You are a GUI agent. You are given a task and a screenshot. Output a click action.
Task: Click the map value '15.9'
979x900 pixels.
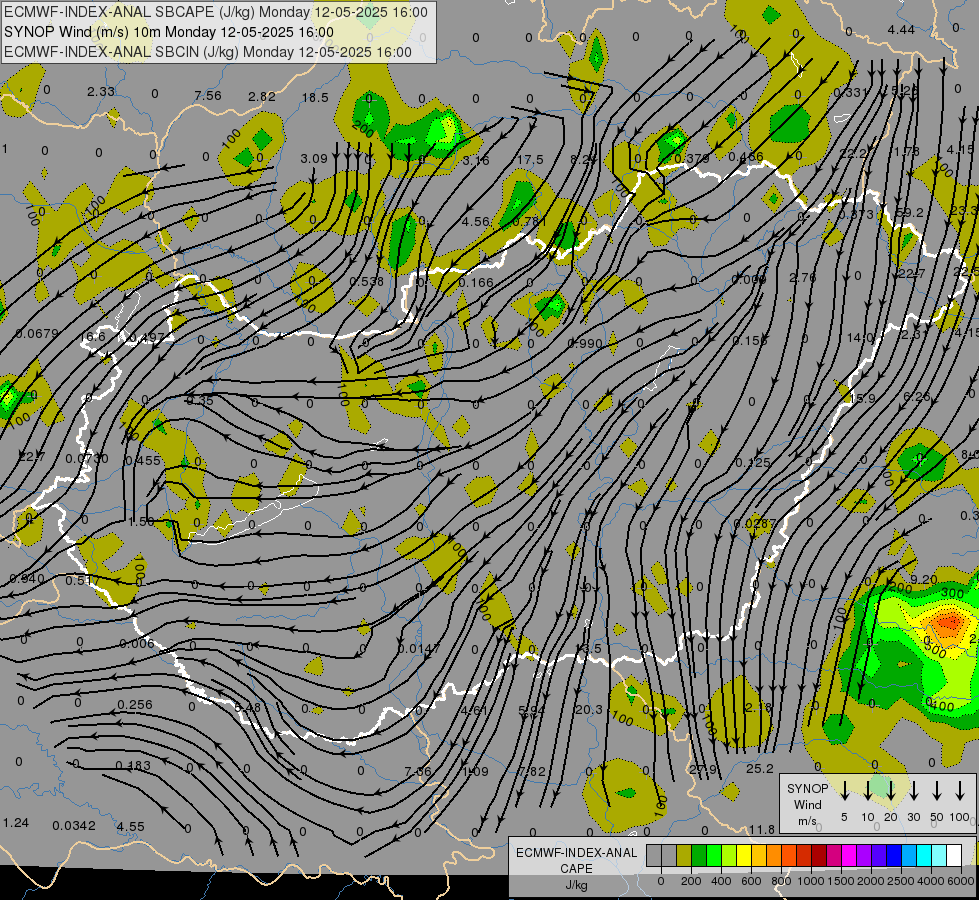tap(862, 398)
